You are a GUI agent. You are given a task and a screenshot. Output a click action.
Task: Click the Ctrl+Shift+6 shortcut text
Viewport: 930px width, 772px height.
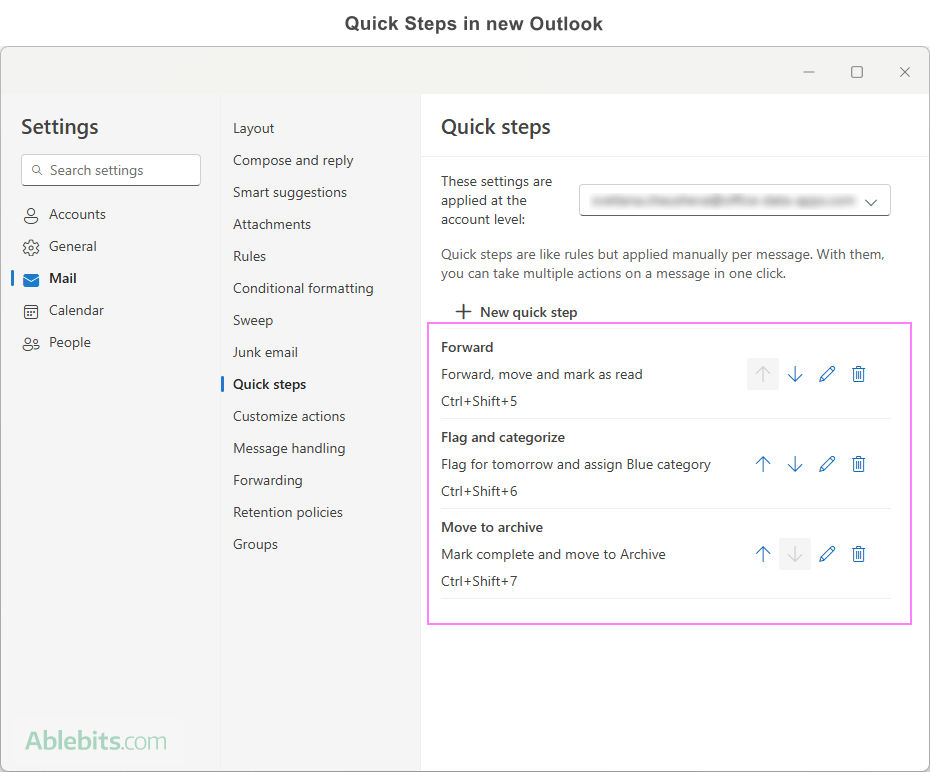(479, 492)
